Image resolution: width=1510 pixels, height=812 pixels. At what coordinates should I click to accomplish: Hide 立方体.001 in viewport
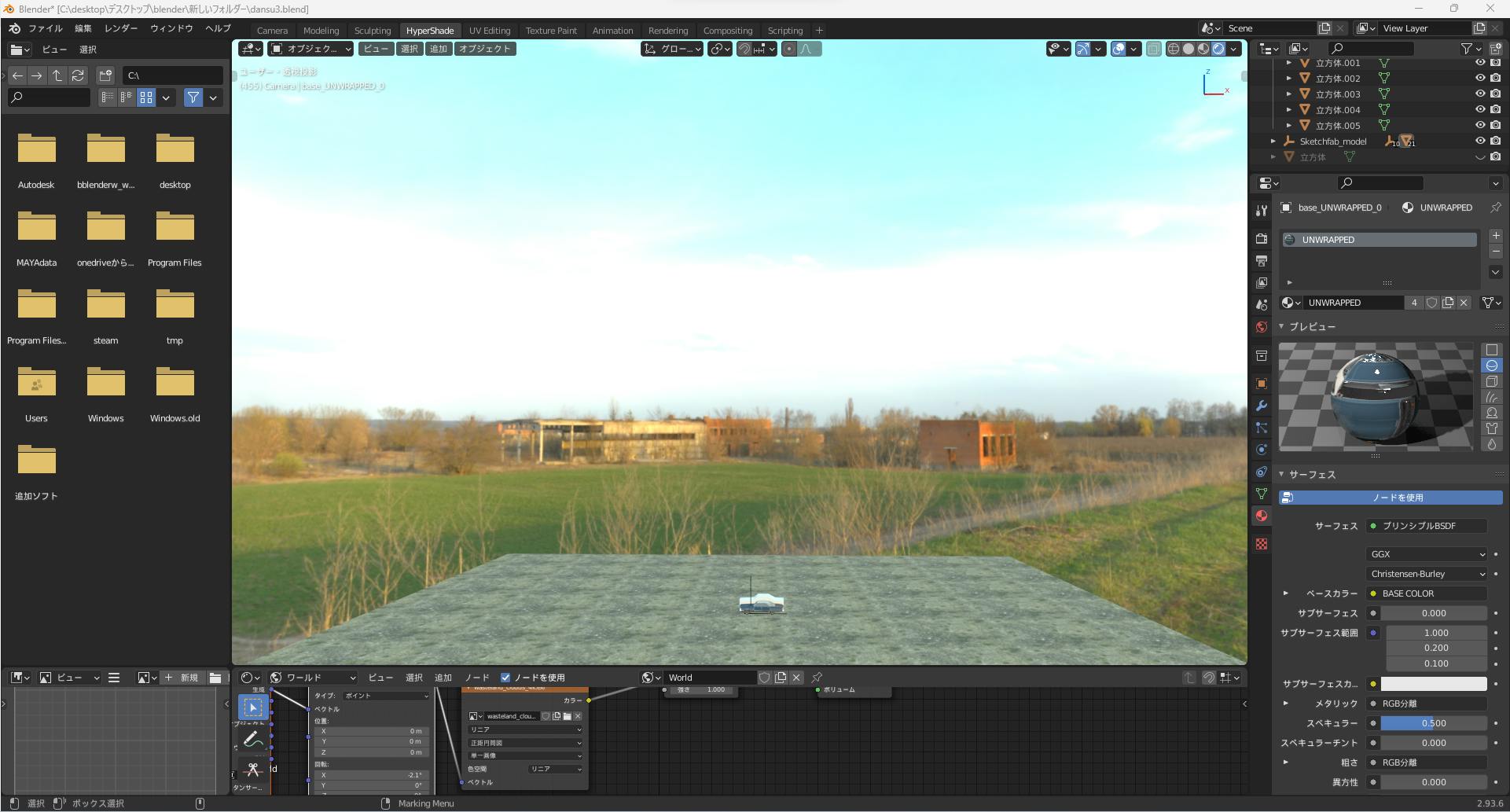[1480, 63]
